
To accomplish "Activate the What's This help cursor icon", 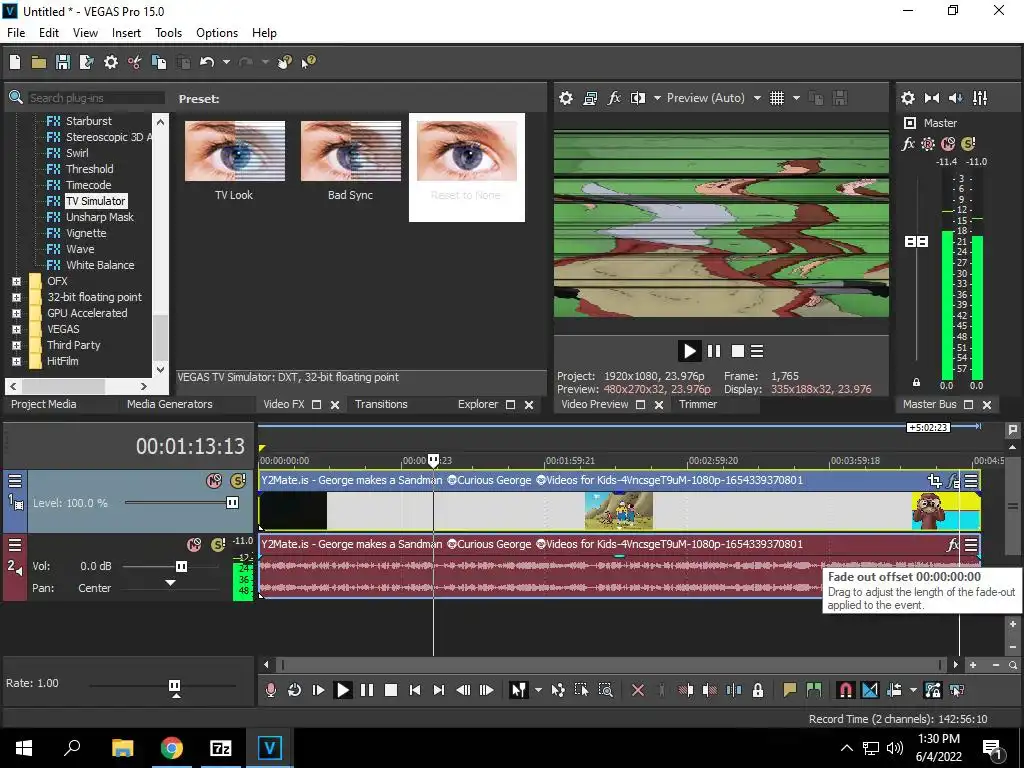I will click(308, 62).
